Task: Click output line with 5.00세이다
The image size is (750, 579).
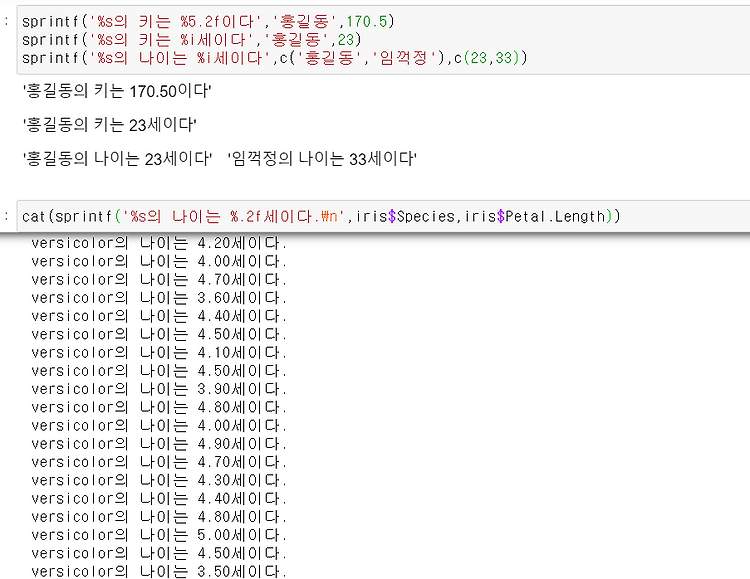Action: click(x=159, y=535)
